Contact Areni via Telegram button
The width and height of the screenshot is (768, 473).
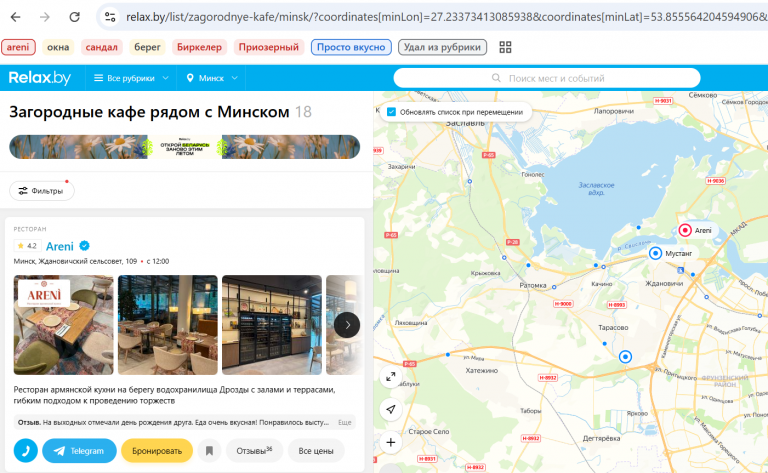[x=79, y=451]
